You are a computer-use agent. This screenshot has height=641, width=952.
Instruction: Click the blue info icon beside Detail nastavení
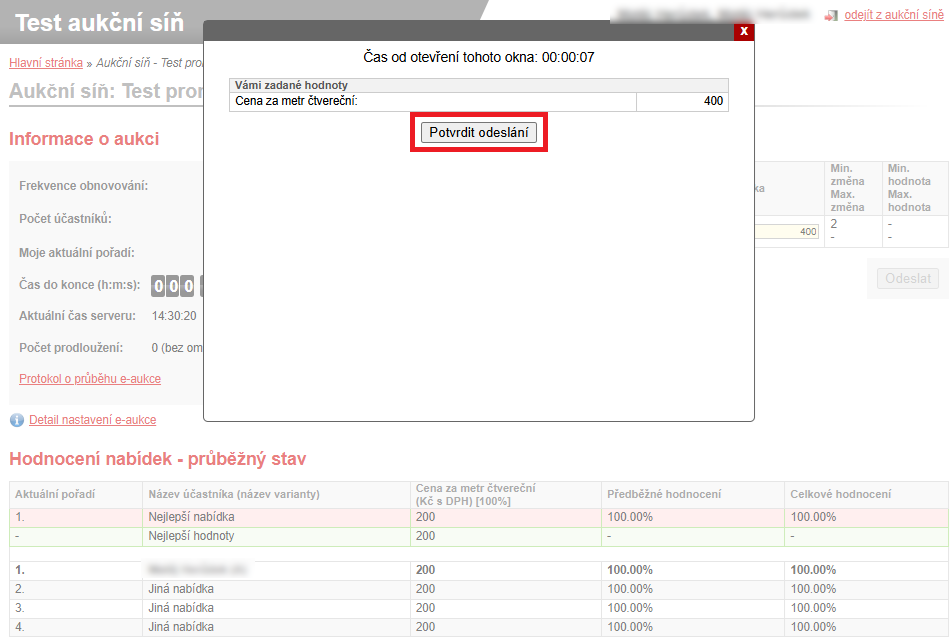coord(16,420)
